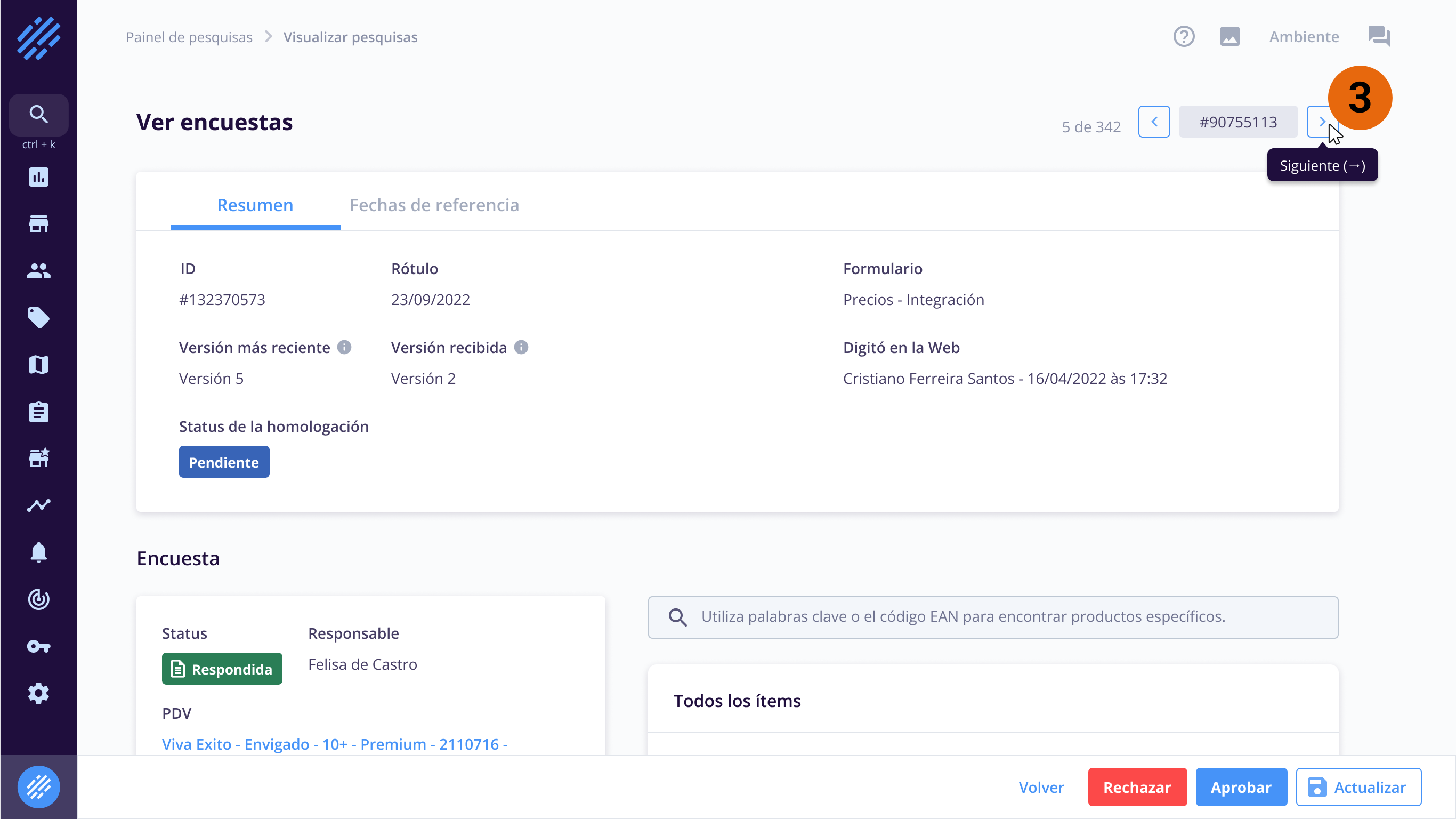
Task: Focus the EAN product search field
Action: (x=992, y=616)
